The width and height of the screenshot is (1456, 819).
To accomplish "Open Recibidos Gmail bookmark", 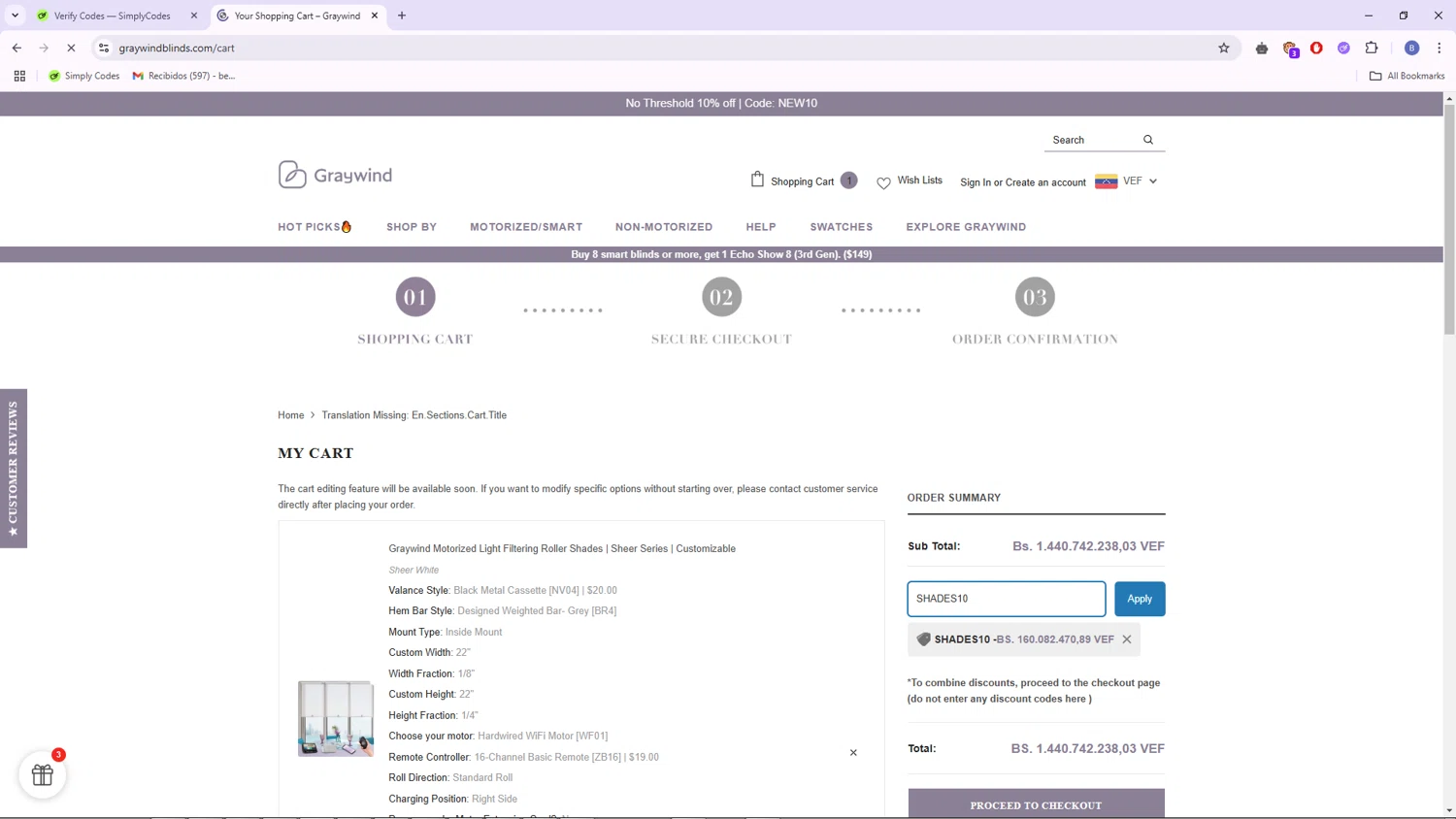I will (x=184, y=76).
